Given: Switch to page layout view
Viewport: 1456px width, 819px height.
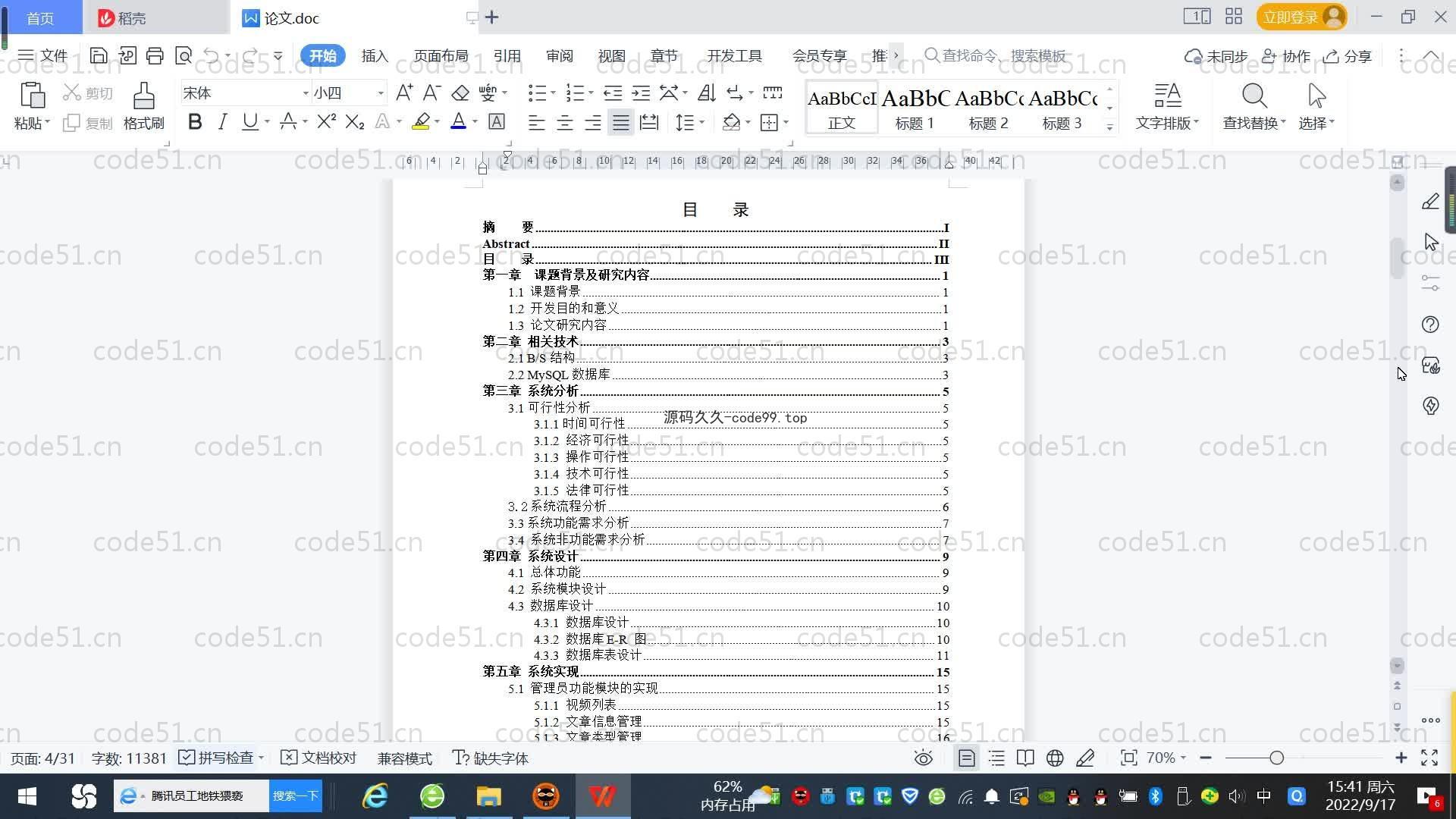Looking at the screenshot, I should click(967, 758).
